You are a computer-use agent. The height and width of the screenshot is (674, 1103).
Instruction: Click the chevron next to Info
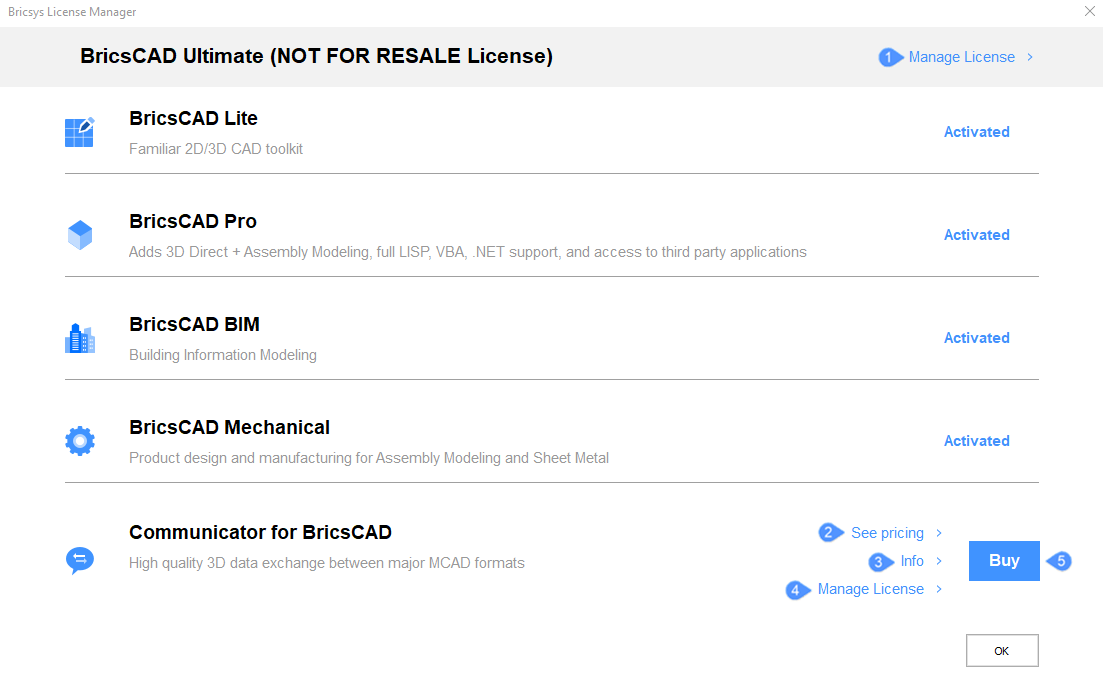pos(939,561)
